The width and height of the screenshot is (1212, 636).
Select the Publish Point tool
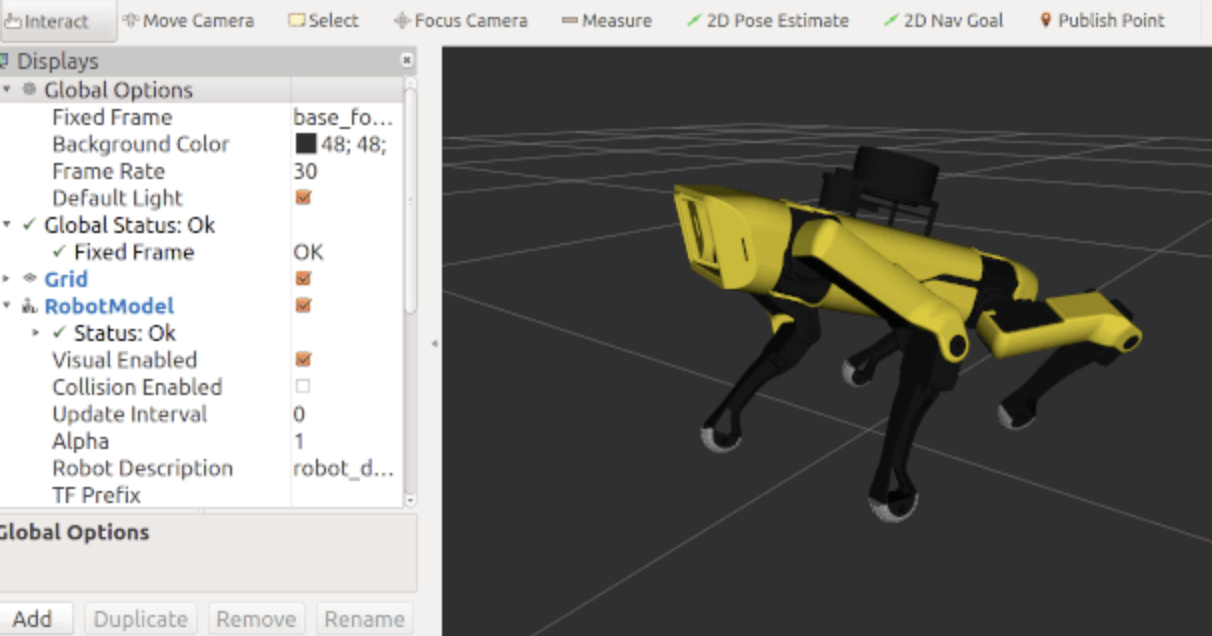point(1105,19)
